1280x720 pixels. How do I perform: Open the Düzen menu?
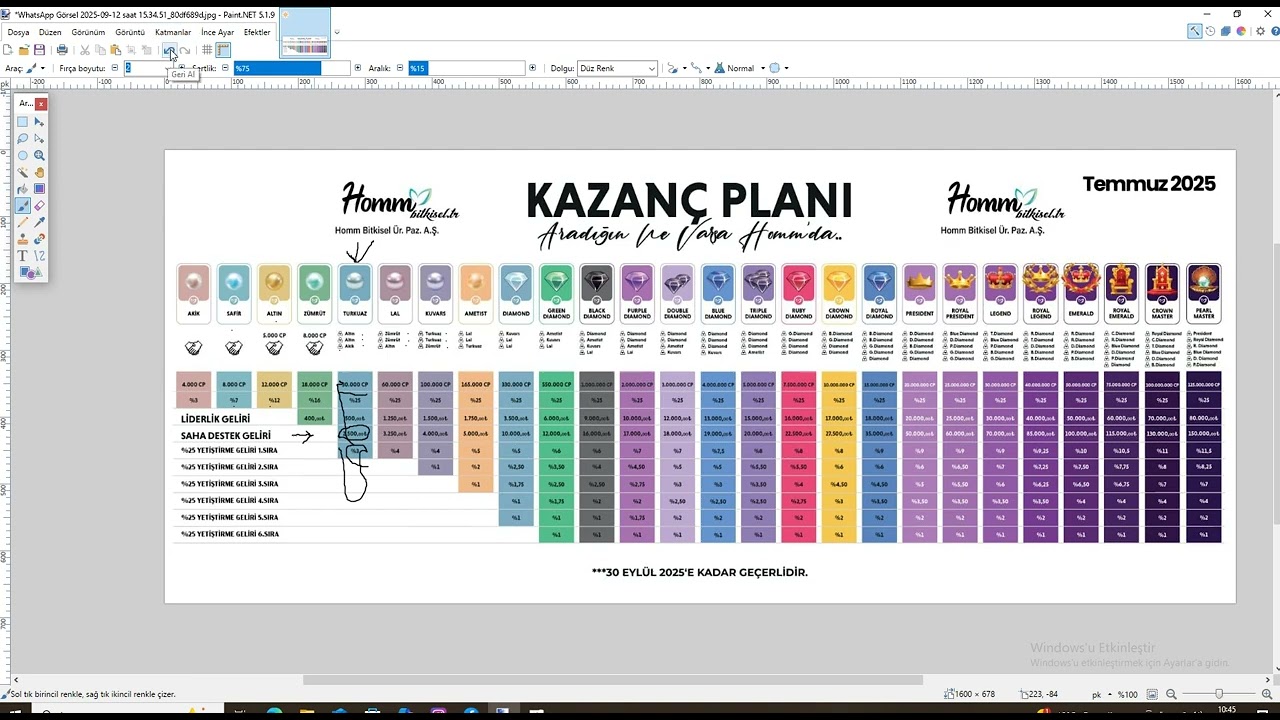click(x=50, y=32)
